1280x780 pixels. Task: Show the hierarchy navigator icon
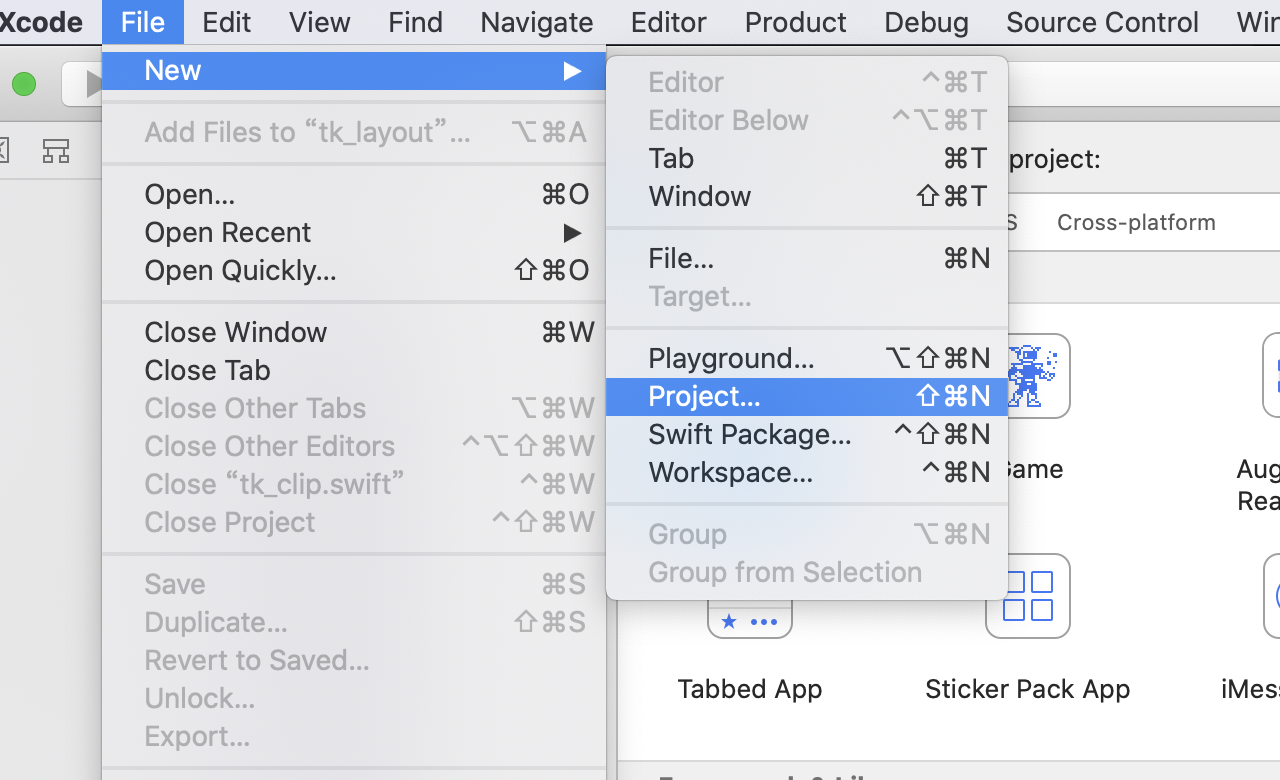click(56, 151)
